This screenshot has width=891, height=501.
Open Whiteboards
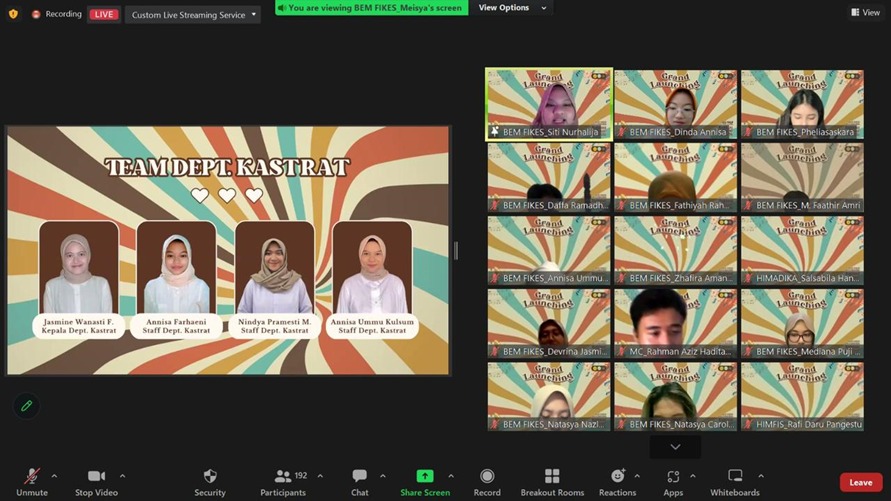(735, 477)
